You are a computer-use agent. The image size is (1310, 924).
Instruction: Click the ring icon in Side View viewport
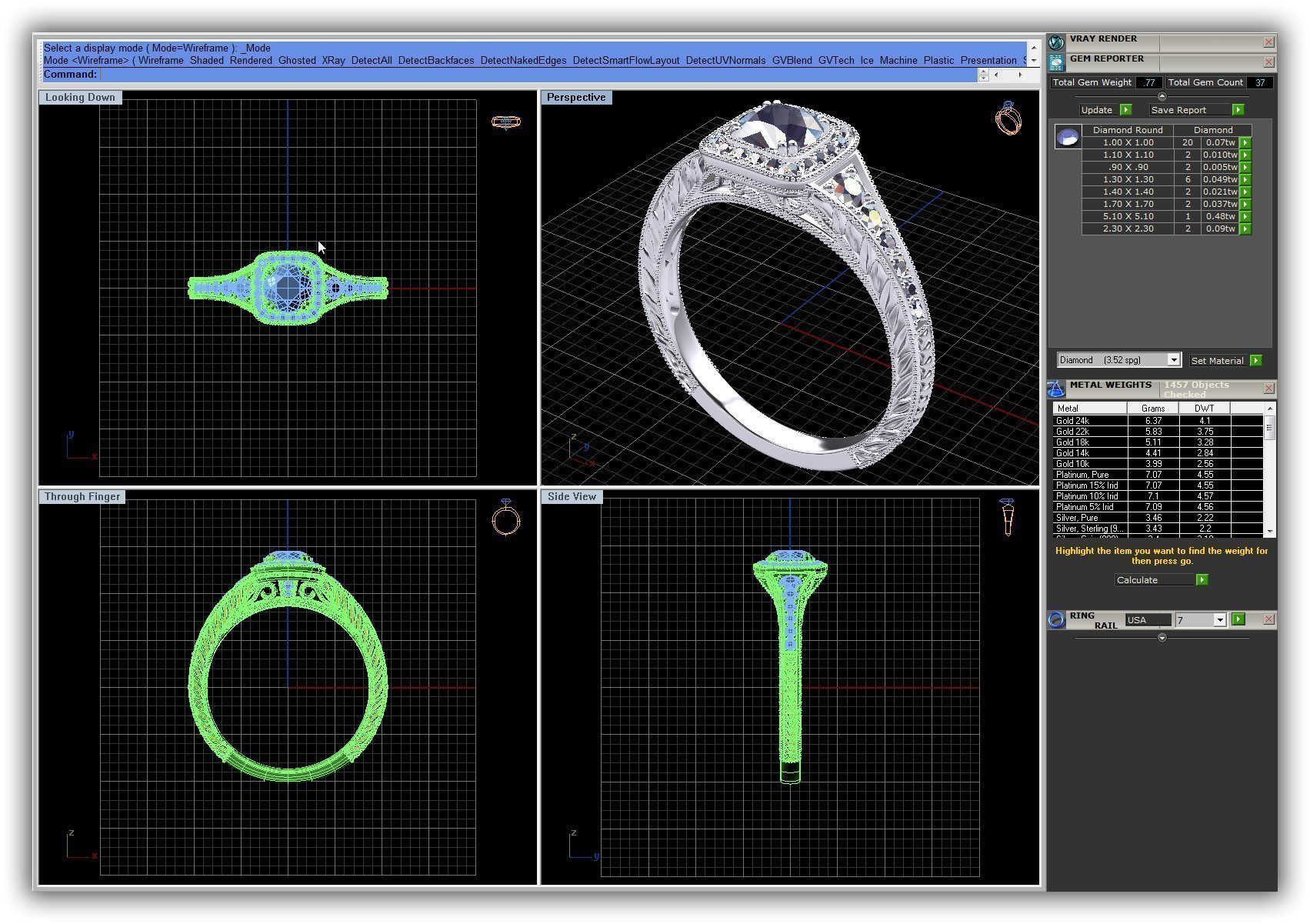(1008, 517)
